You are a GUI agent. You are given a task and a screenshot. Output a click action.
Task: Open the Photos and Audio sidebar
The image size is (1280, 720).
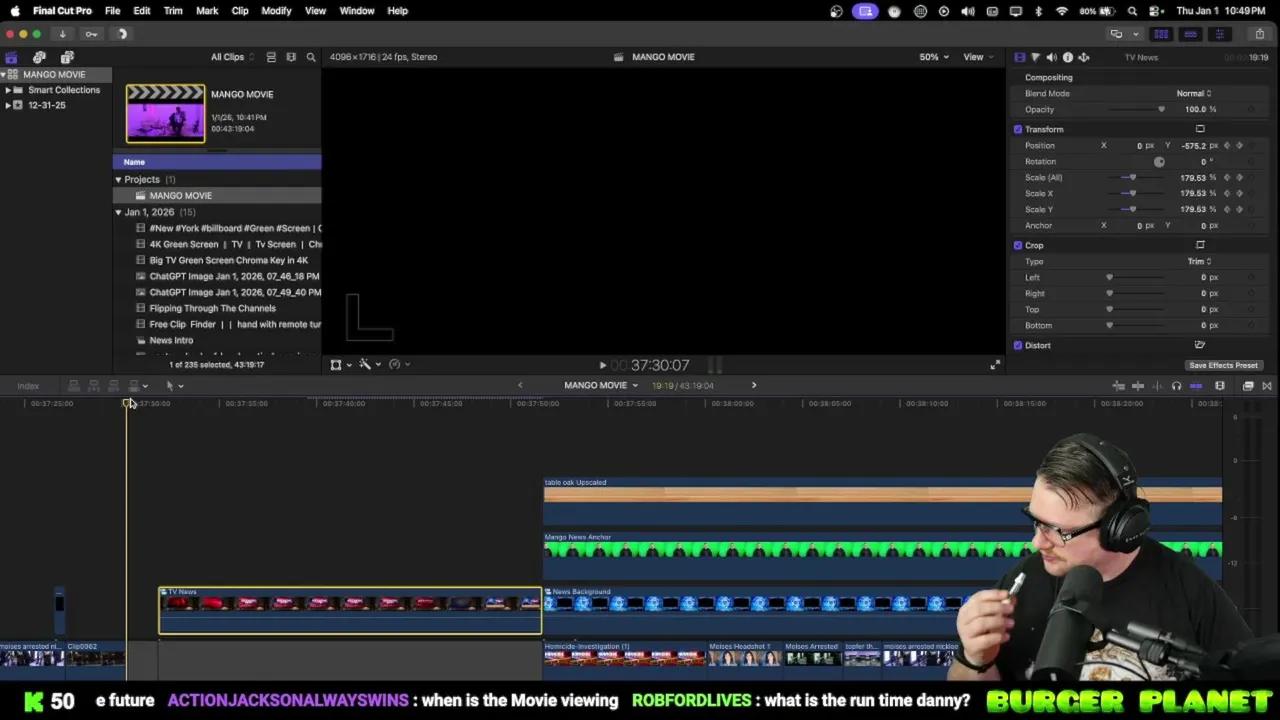(39, 57)
